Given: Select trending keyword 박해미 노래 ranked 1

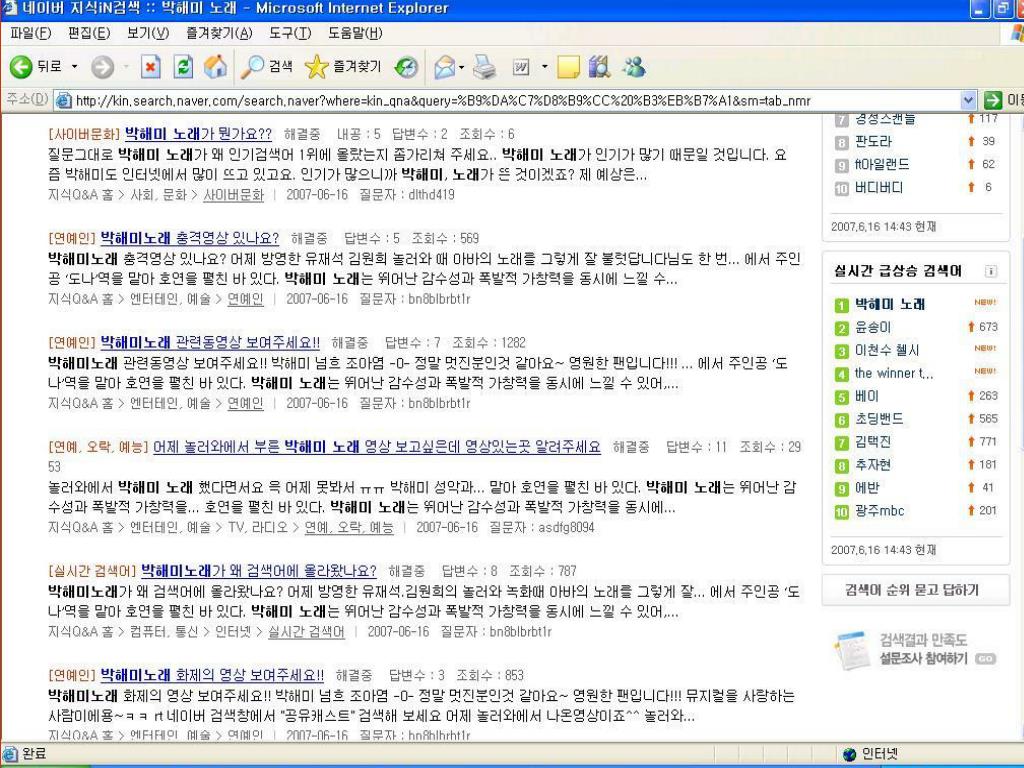Looking at the screenshot, I should 890,304.
